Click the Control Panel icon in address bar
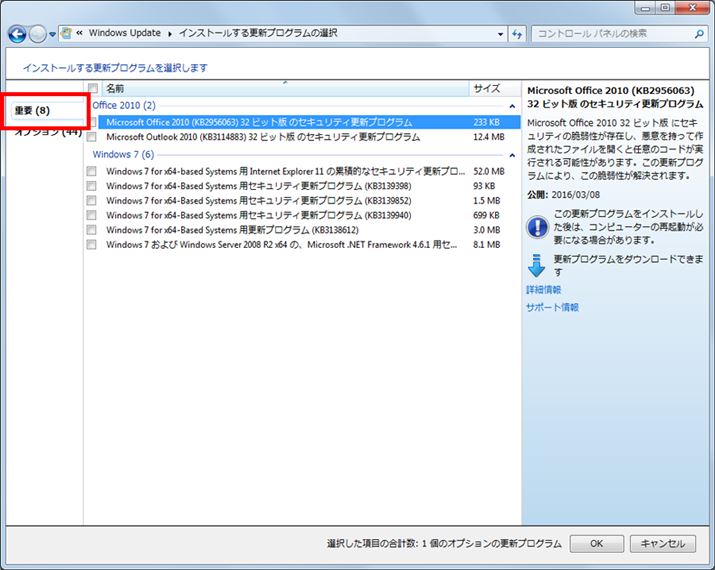Screen dimensions: 715x570 67,33
